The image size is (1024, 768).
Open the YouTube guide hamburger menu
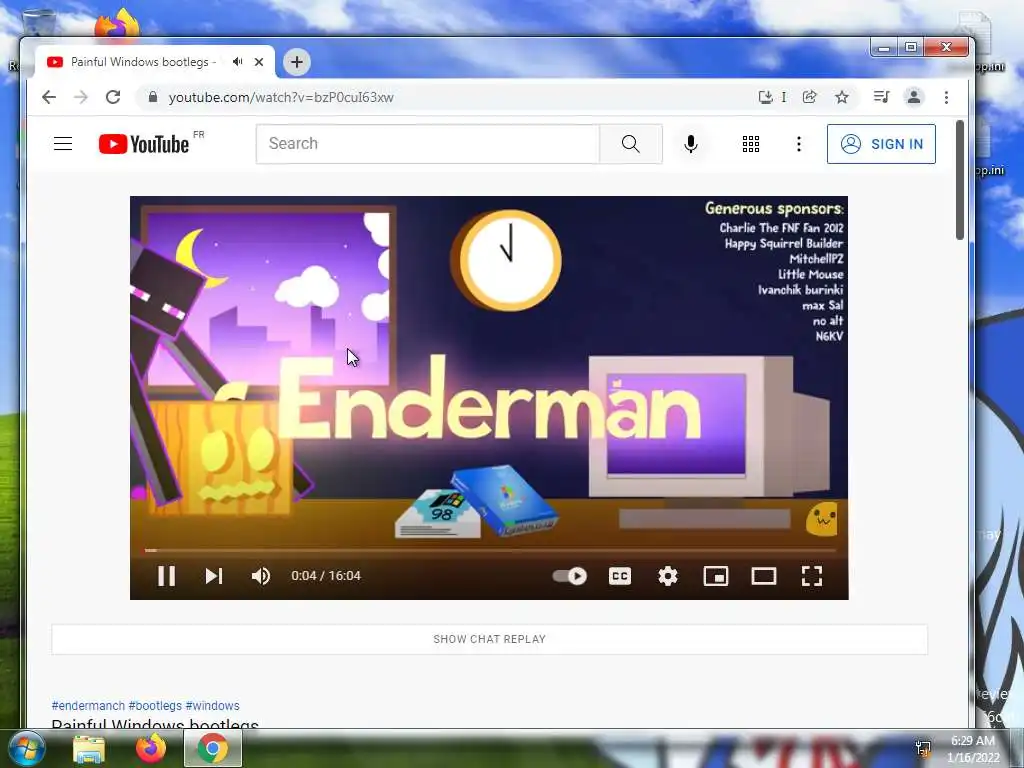coord(63,144)
